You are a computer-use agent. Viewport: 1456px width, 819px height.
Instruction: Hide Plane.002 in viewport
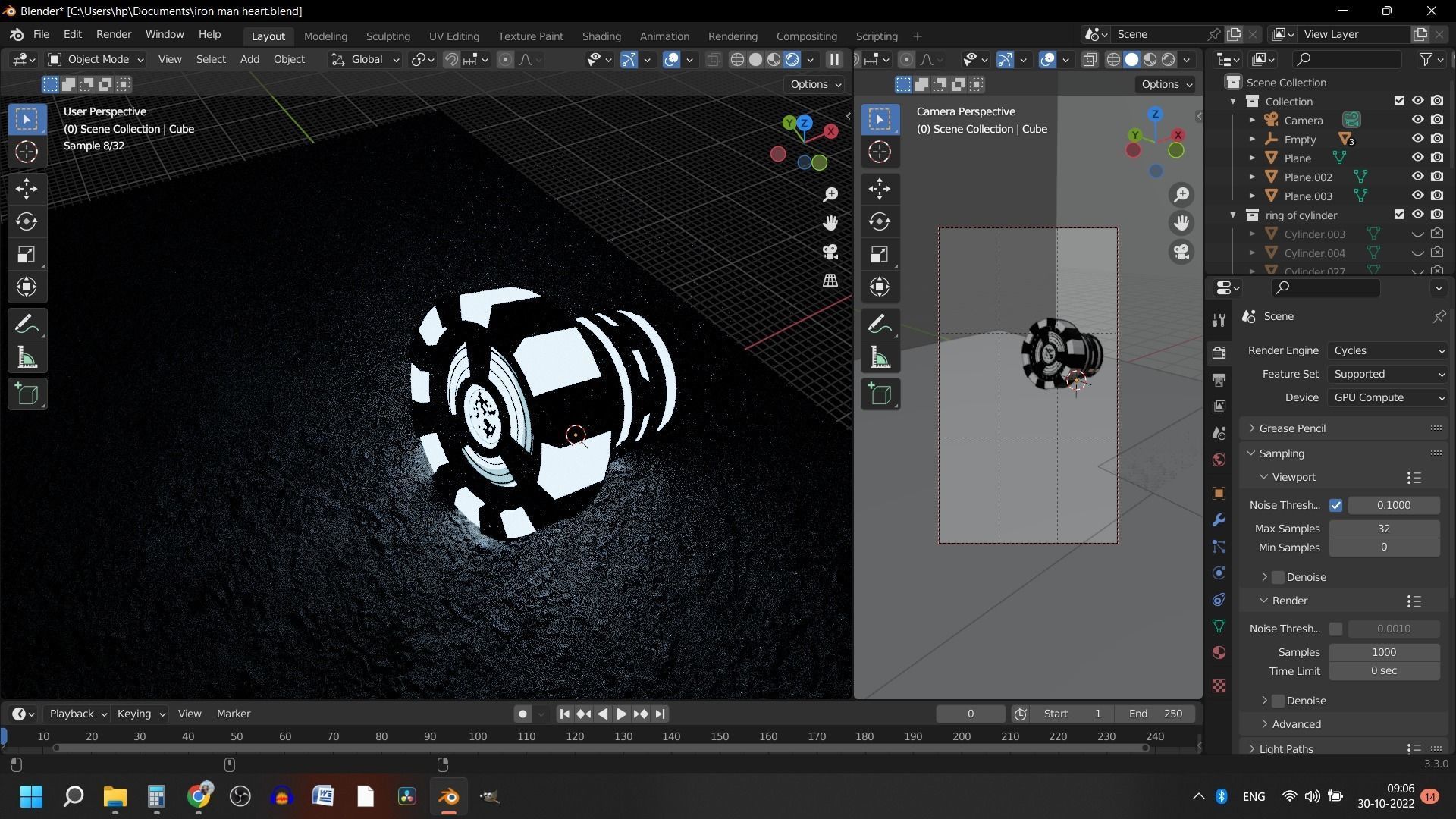(x=1417, y=177)
